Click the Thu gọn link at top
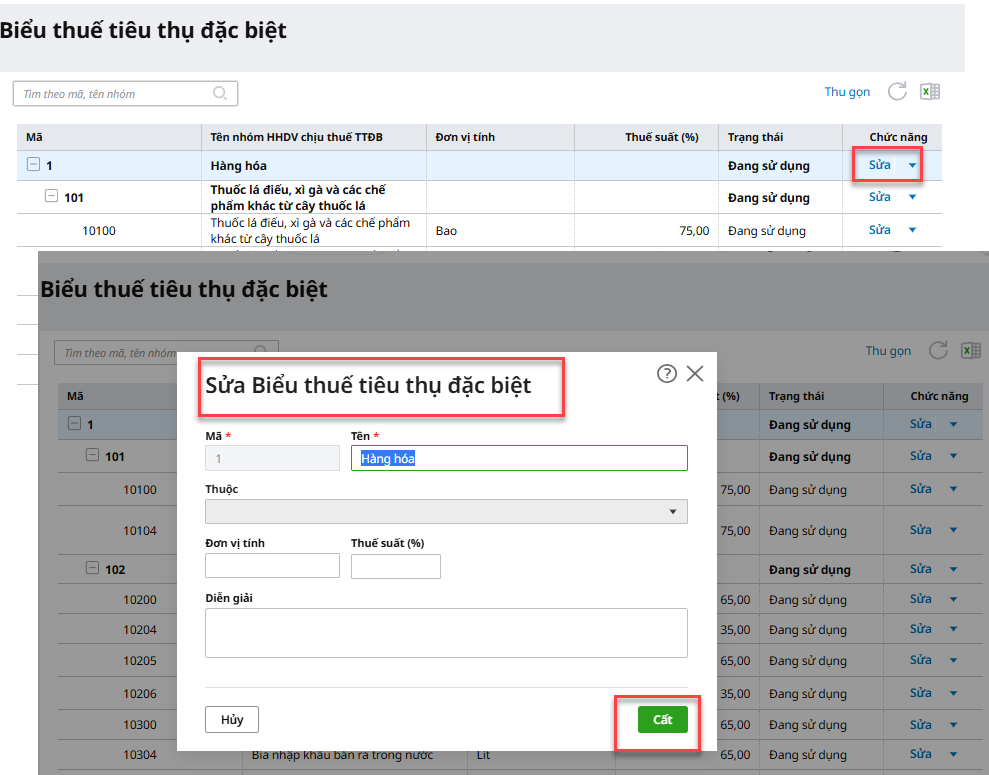989x775 pixels. (x=847, y=92)
